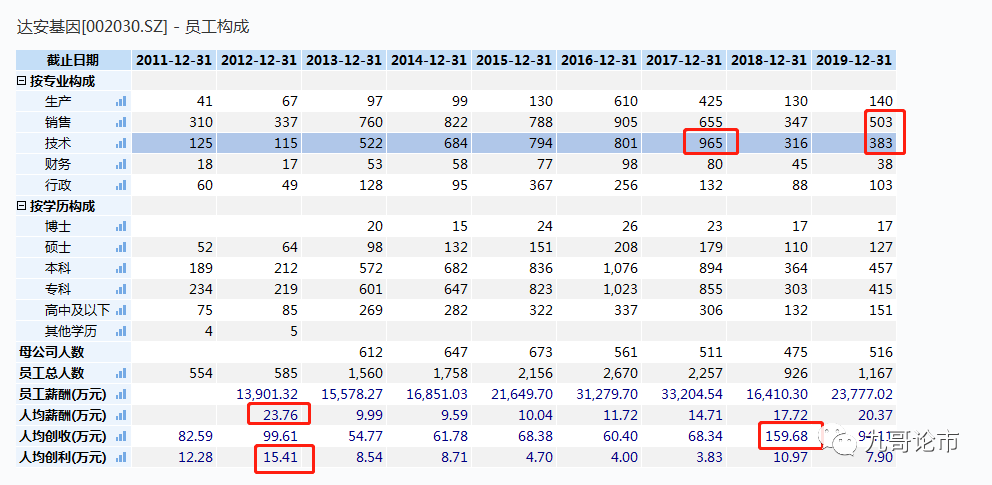Open chart icon for 博士 row
The height and width of the screenshot is (485, 992).
click(x=121, y=226)
